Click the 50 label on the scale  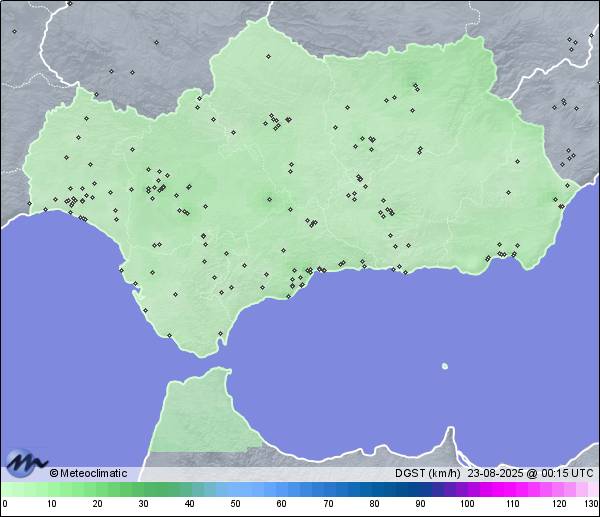(235, 503)
